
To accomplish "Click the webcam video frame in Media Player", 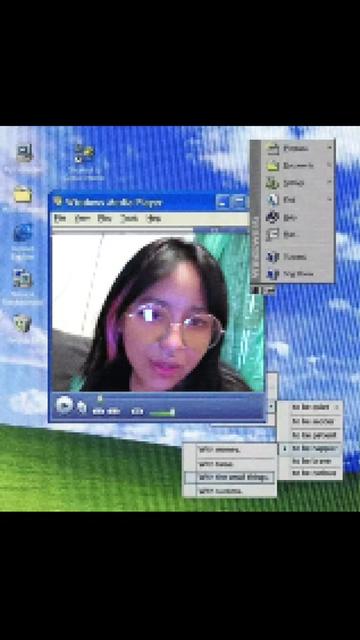I will click(158, 313).
